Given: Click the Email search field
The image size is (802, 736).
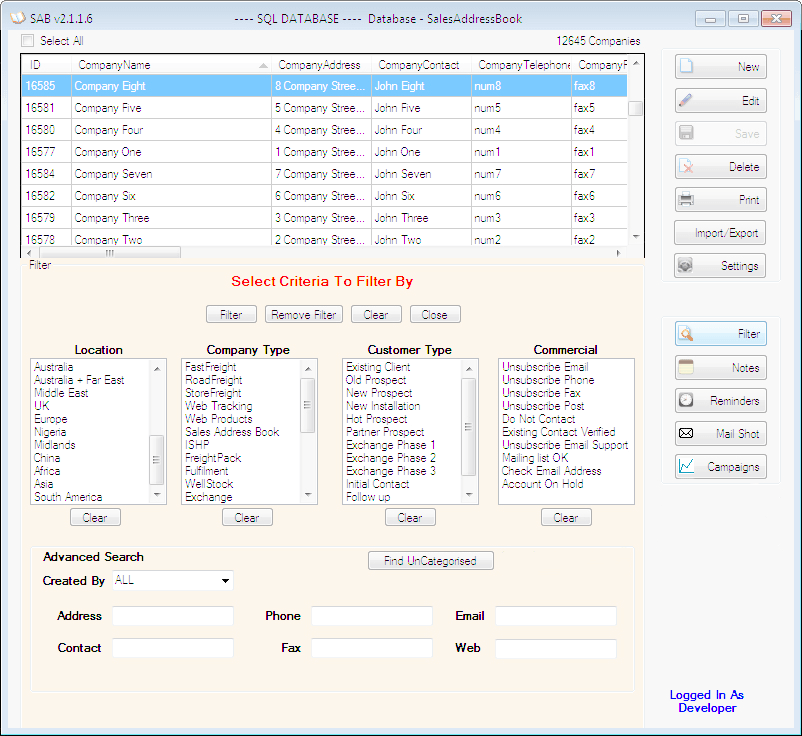Looking at the screenshot, I should 556,616.
